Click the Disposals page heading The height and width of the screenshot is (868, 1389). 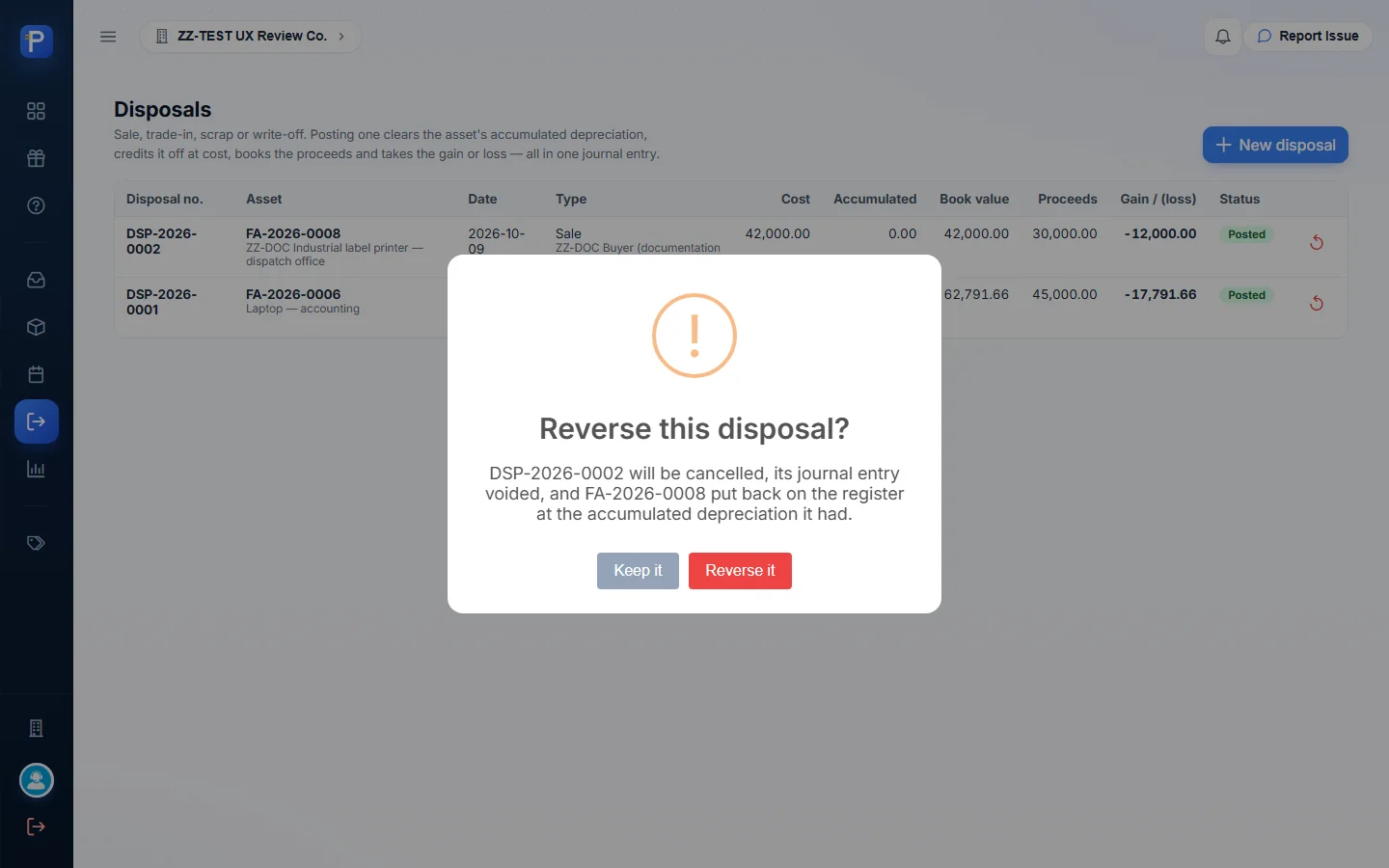(162, 110)
